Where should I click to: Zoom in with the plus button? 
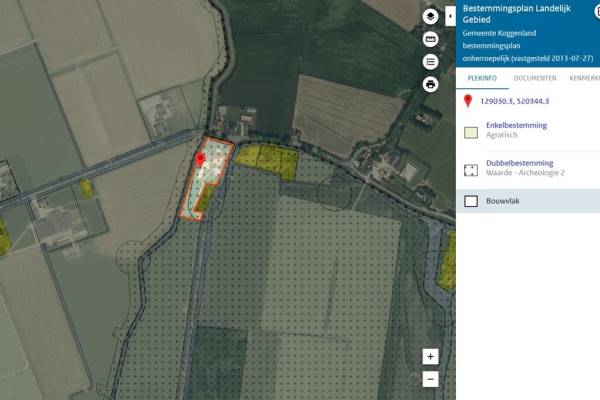(x=430, y=356)
